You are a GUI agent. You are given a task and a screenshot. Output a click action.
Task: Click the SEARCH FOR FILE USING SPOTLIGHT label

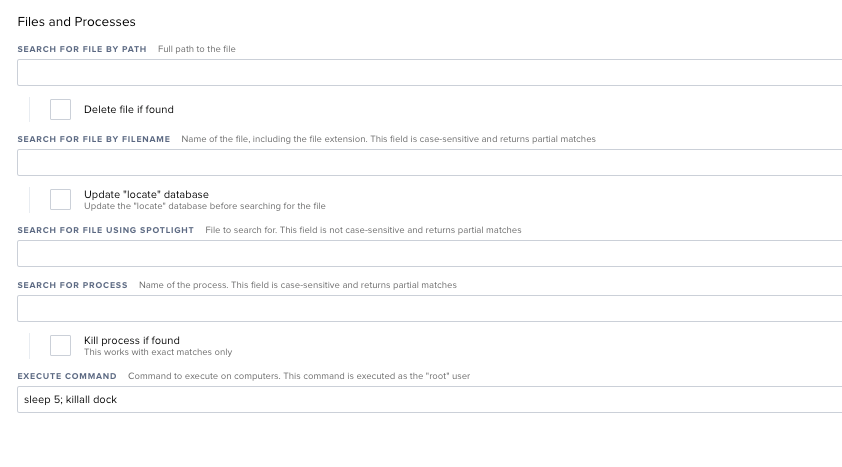105,230
